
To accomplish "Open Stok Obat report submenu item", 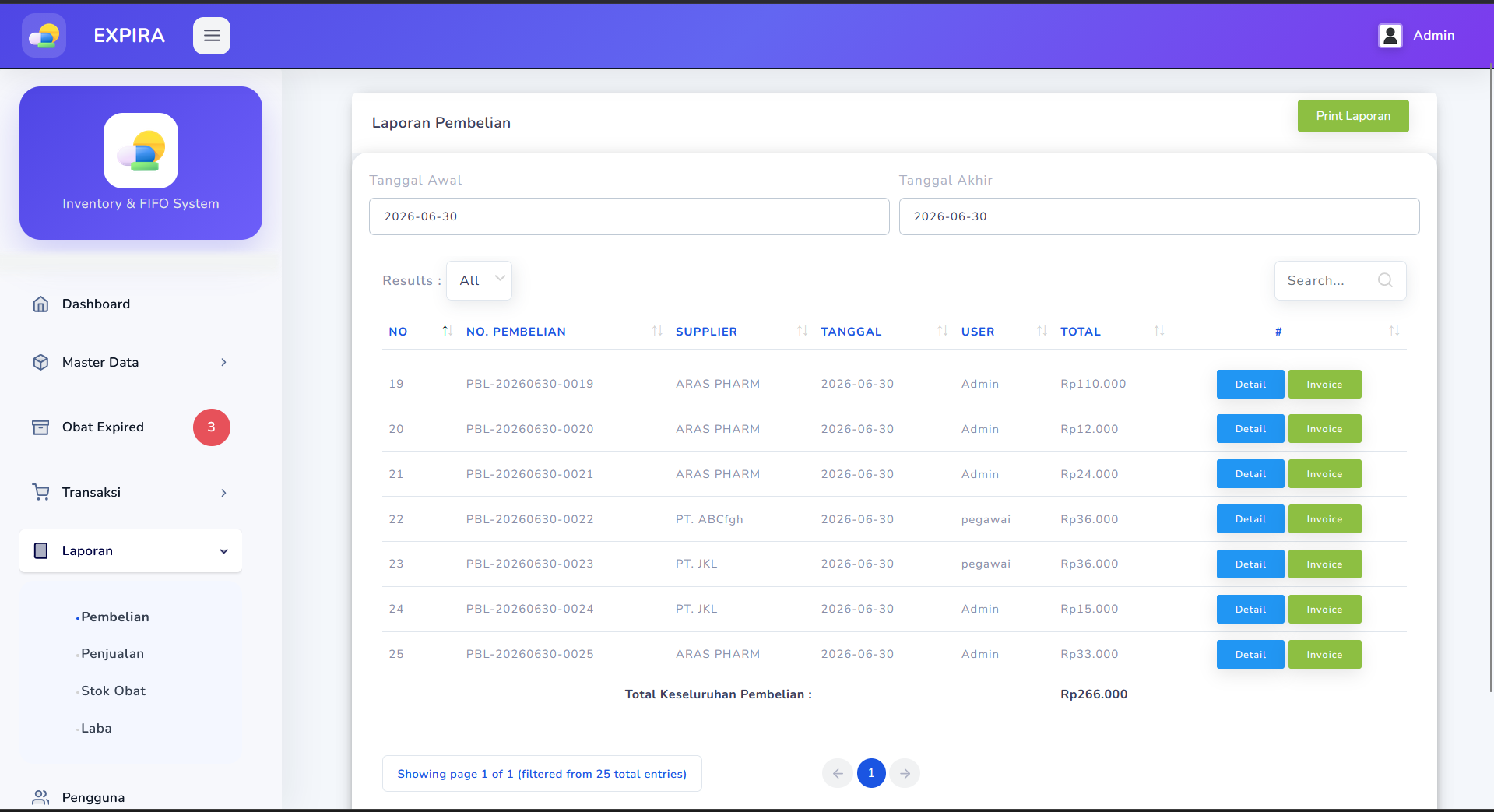I will click(x=113, y=691).
